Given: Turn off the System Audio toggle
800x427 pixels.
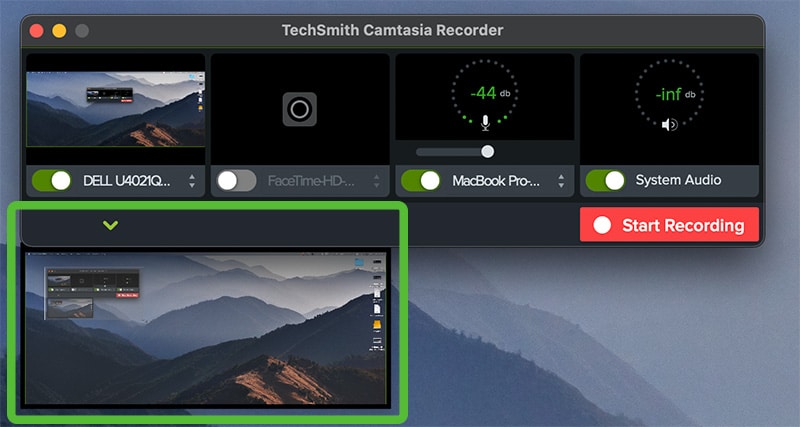Looking at the screenshot, I should (606, 180).
